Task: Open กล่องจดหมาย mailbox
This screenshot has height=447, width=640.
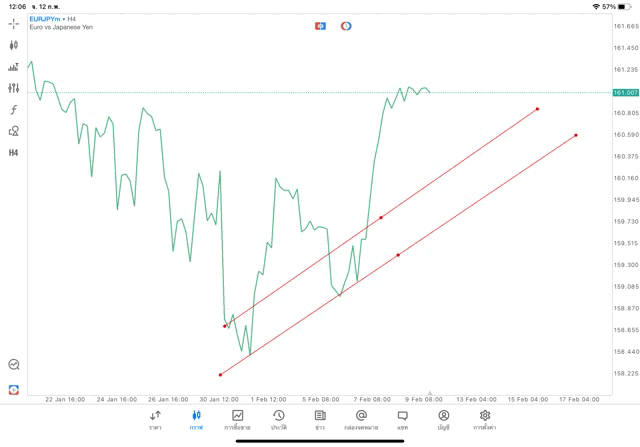Action: (361, 420)
